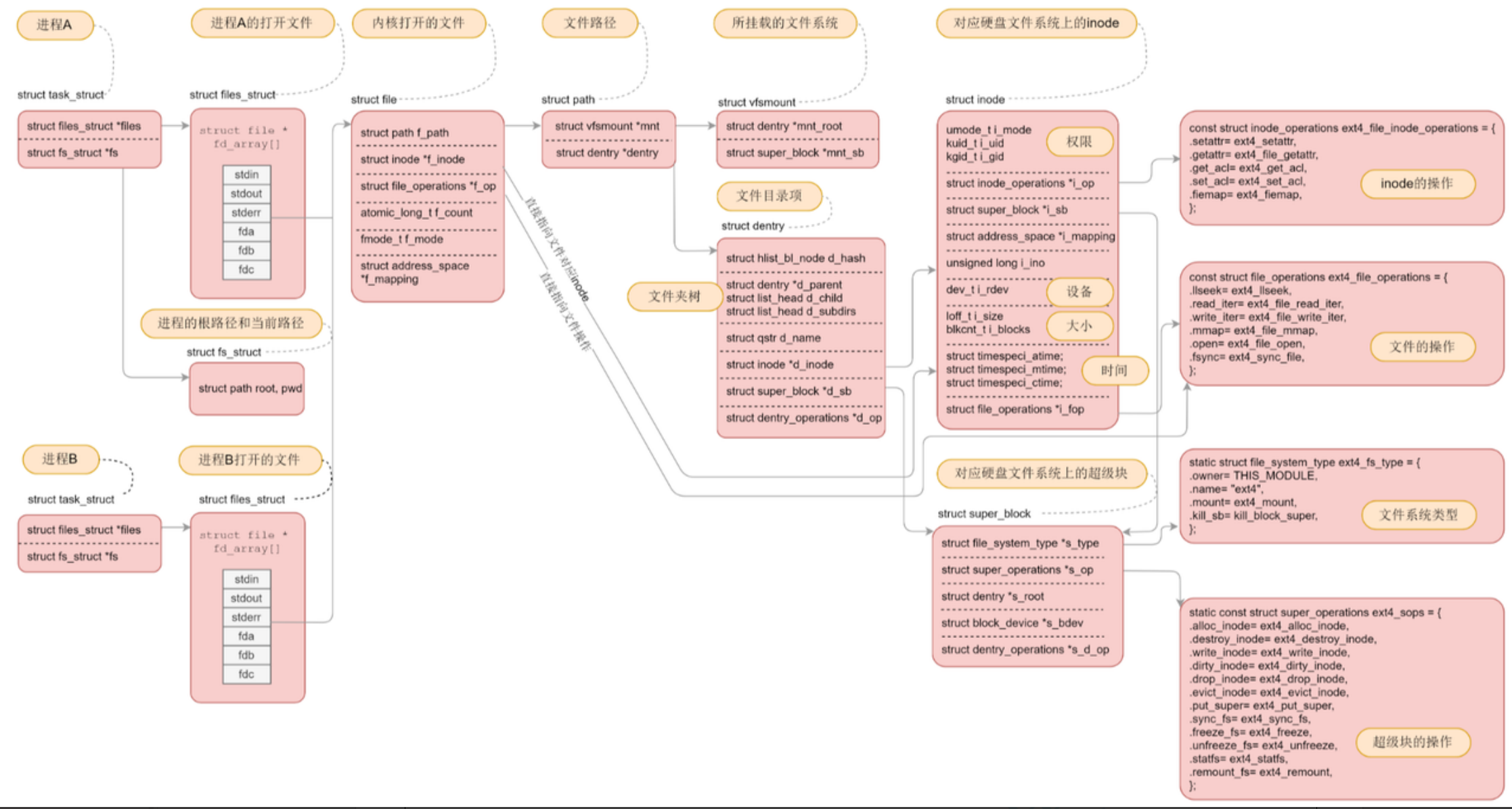1512x809 pixels.
Task: Click the 设备 tag beside i_rdev
Action: [1079, 292]
